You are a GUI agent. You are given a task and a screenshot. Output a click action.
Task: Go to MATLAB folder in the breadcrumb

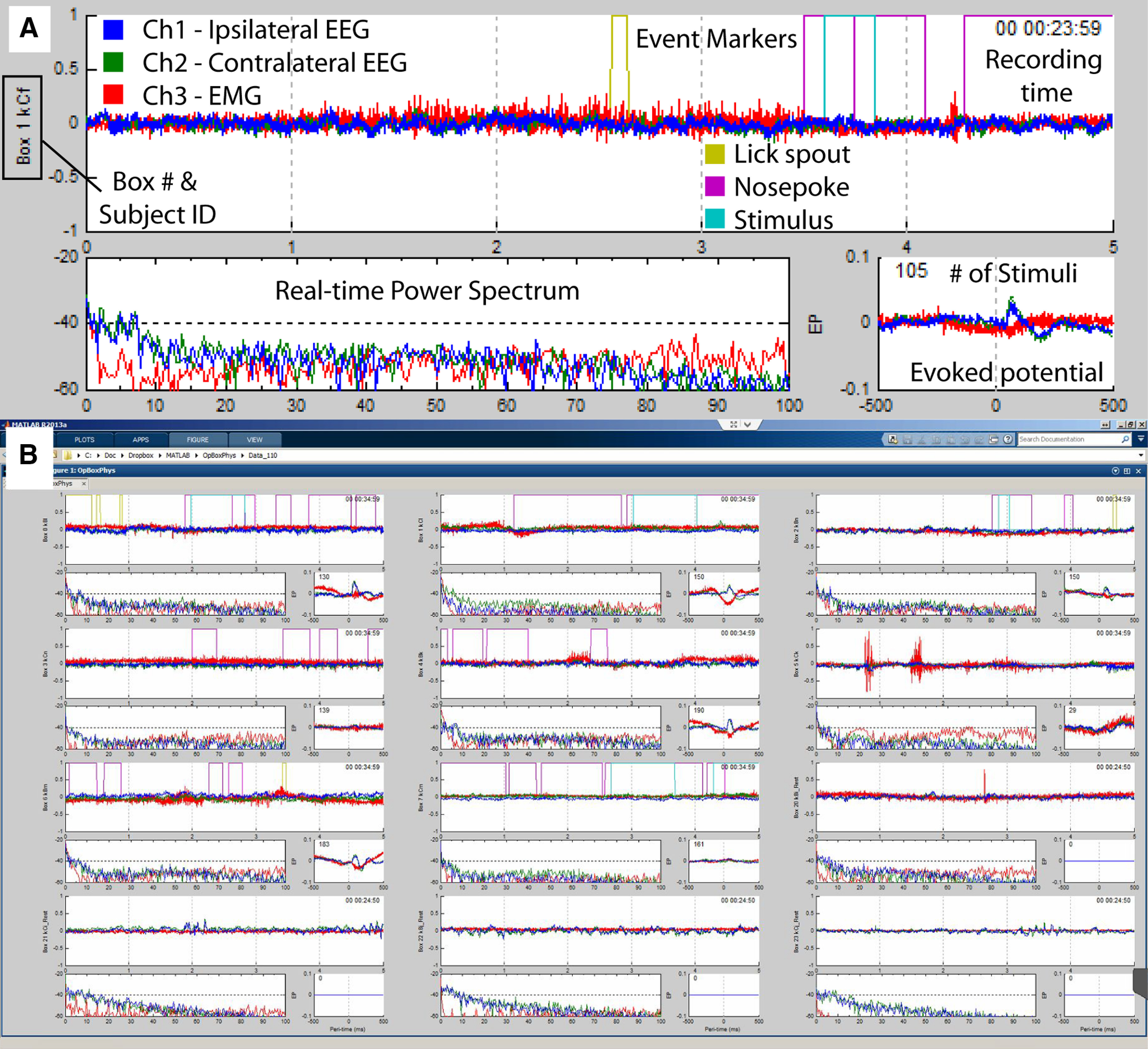point(178,455)
